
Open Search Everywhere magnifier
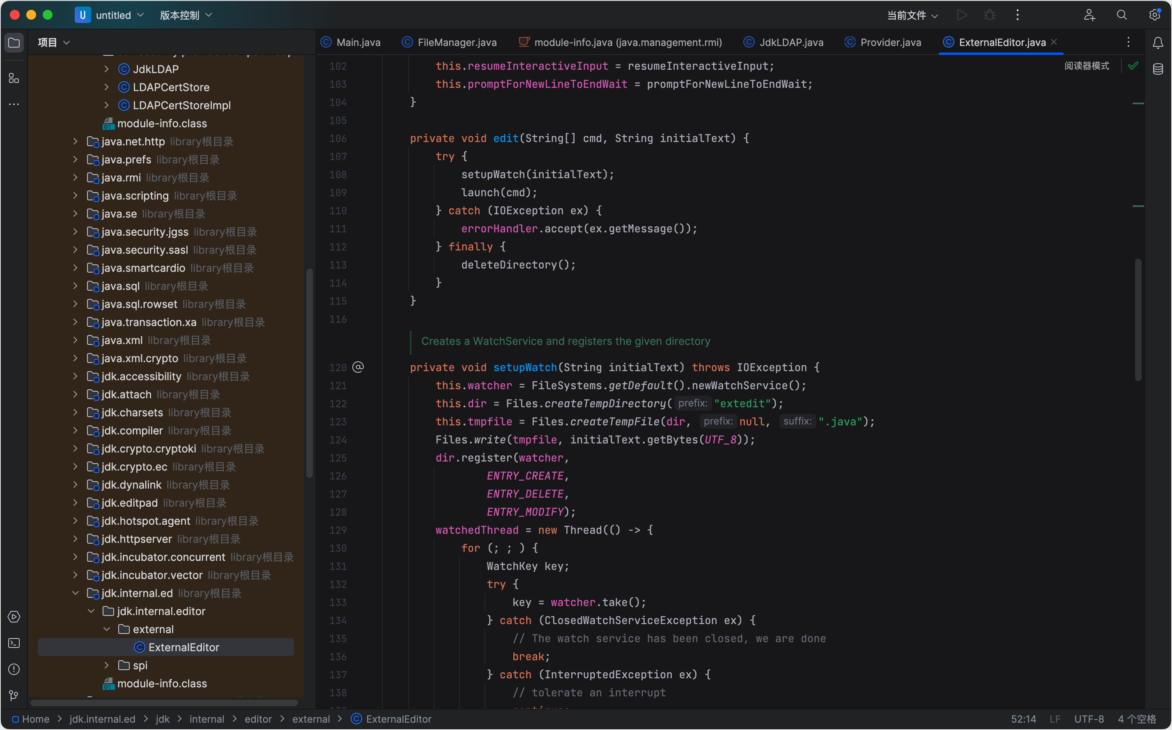(x=1122, y=15)
